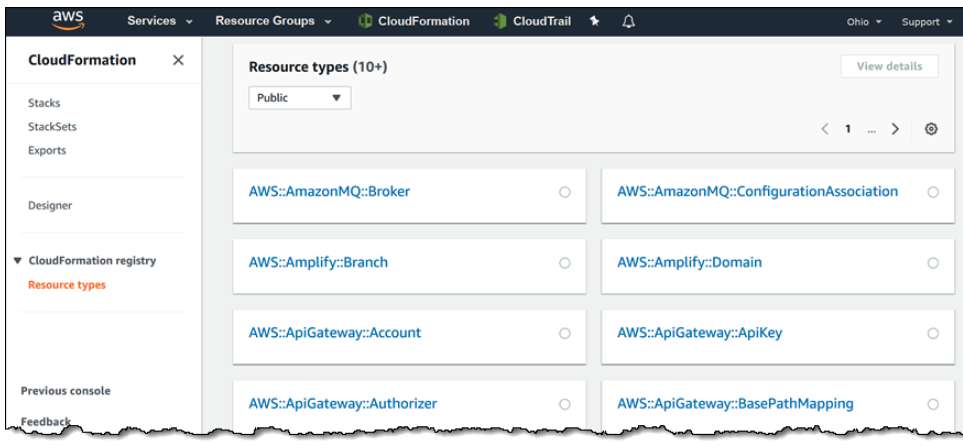
Task: Open the Ohio region selector
Action: click(x=864, y=22)
